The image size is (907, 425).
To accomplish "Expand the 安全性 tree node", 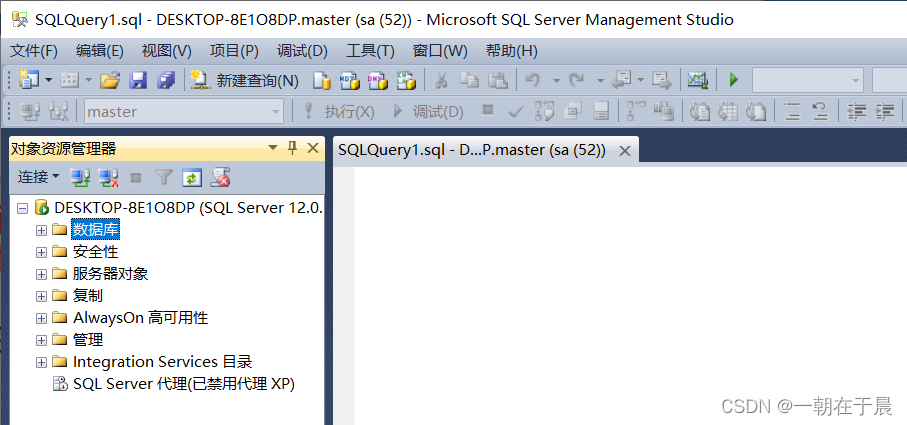I will pyautogui.click(x=41, y=252).
